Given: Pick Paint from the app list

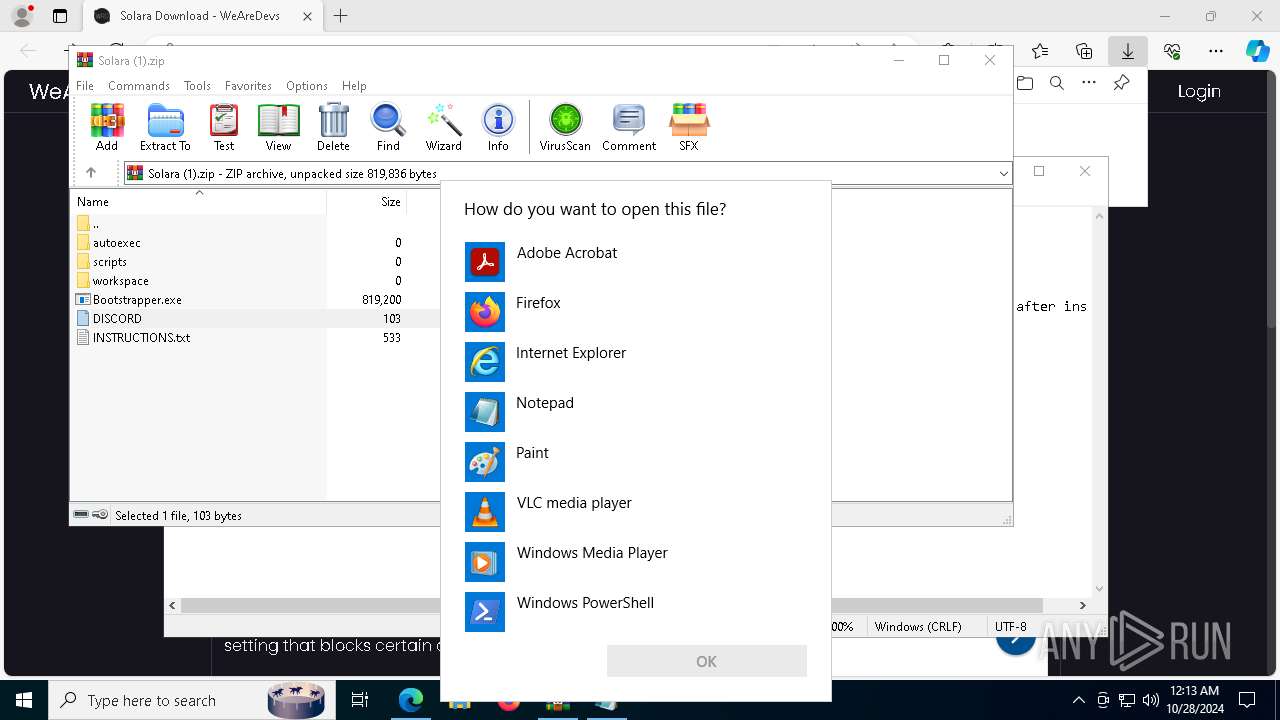Looking at the screenshot, I should pyautogui.click(x=636, y=462).
